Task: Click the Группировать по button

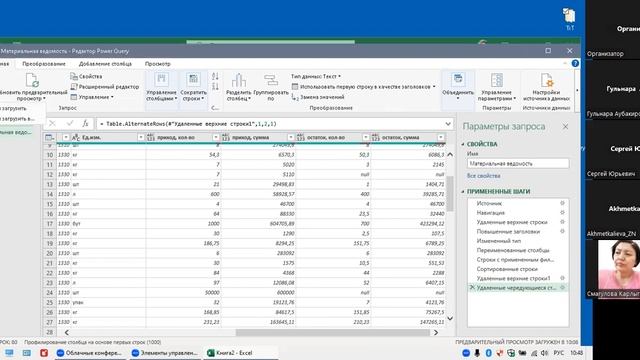Action: (x=271, y=87)
